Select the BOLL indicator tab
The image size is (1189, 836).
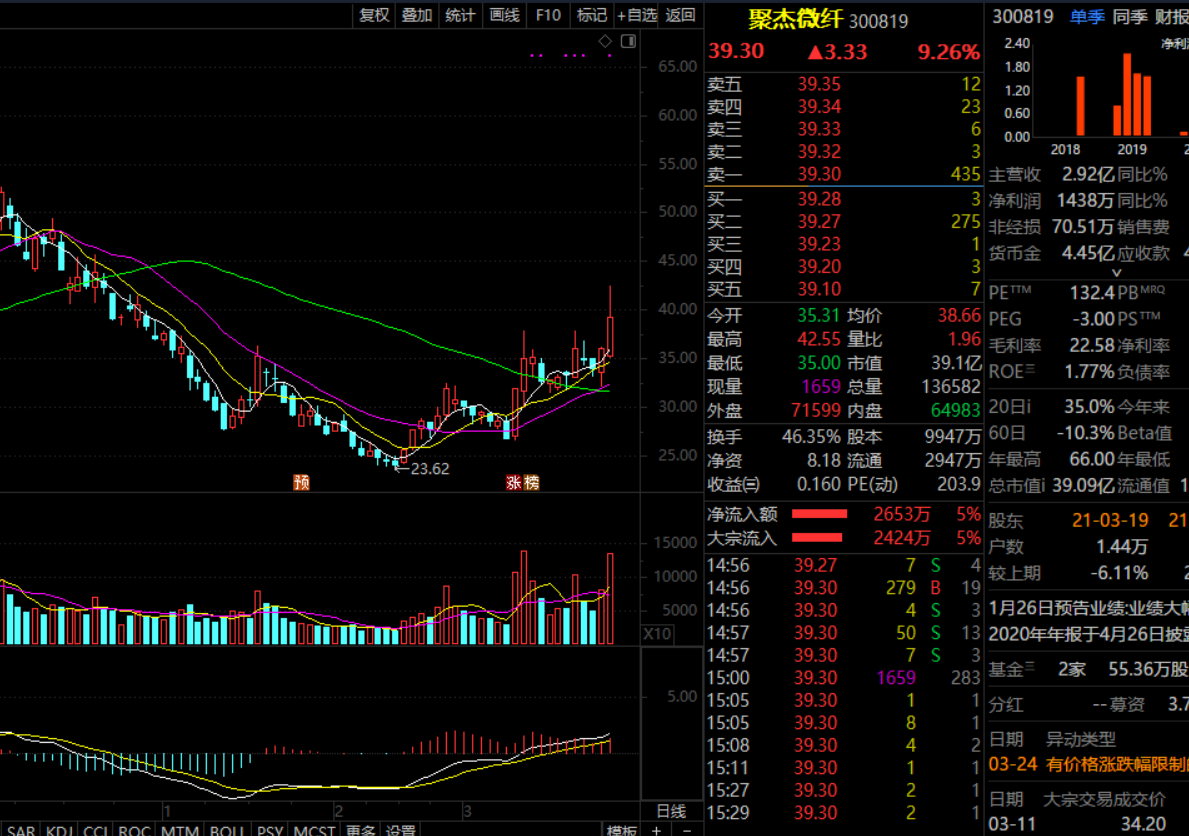tap(227, 830)
